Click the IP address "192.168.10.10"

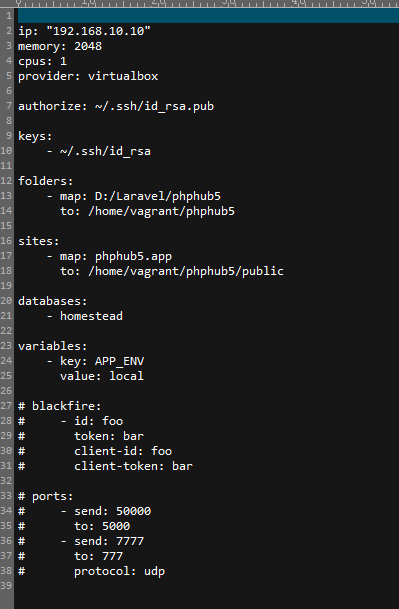[98, 31]
